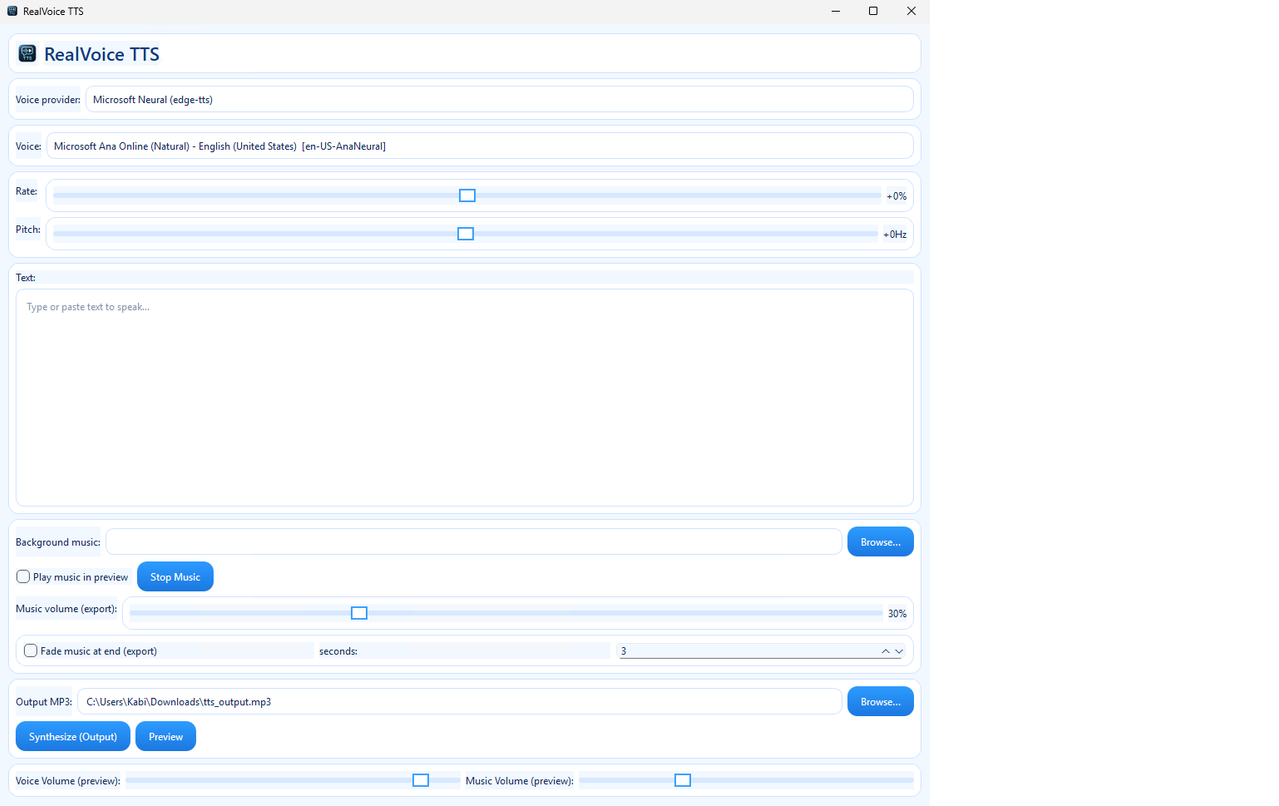Viewport: 1279px width, 806px height.
Task: Close the RealVoice TTS window
Action: (x=911, y=11)
